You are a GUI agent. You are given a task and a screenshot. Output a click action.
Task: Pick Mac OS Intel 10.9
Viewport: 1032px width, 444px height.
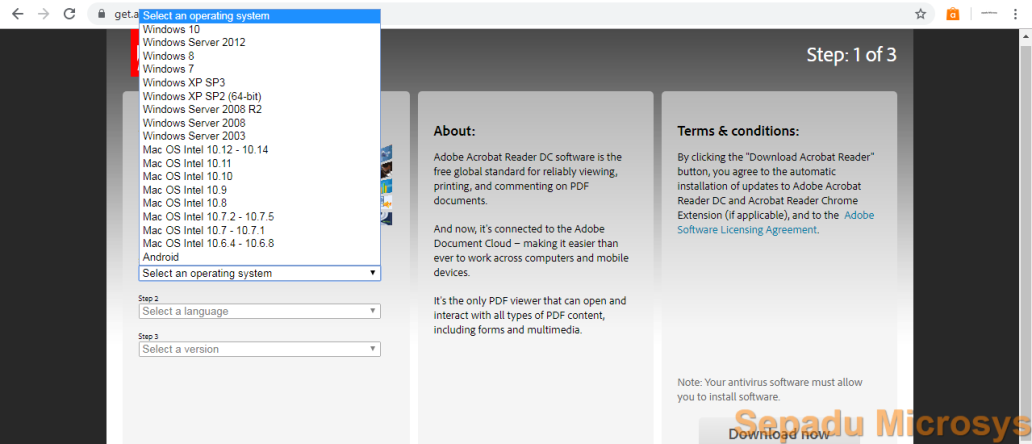pyautogui.click(x=259, y=189)
